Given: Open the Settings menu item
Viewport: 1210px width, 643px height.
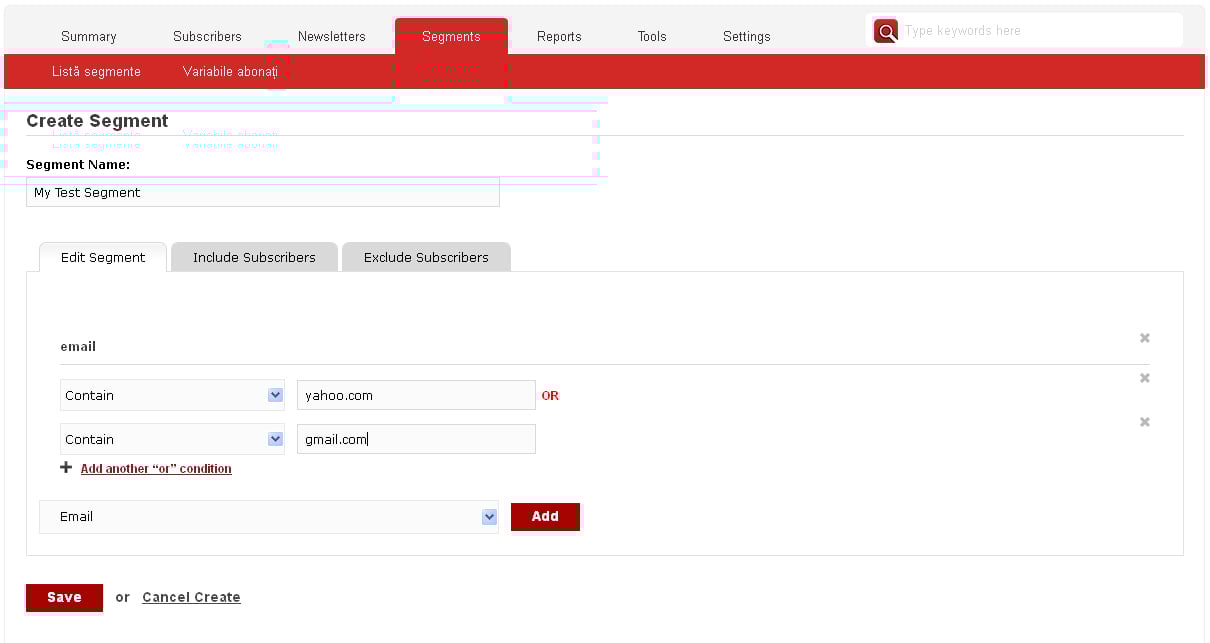Looking at the screenshot, I should [747, 36].
